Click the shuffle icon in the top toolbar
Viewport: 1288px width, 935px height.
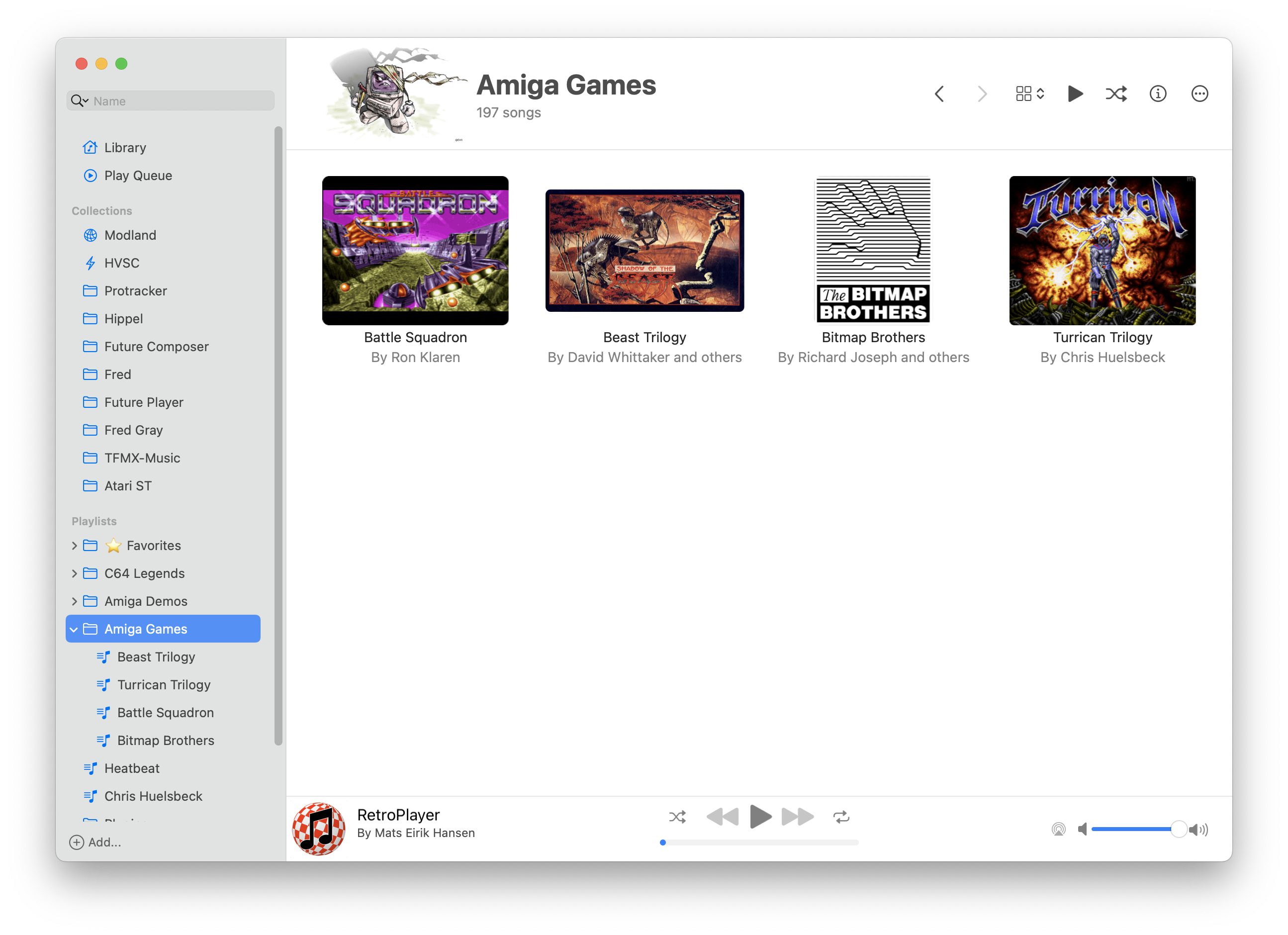point(1116,93)
